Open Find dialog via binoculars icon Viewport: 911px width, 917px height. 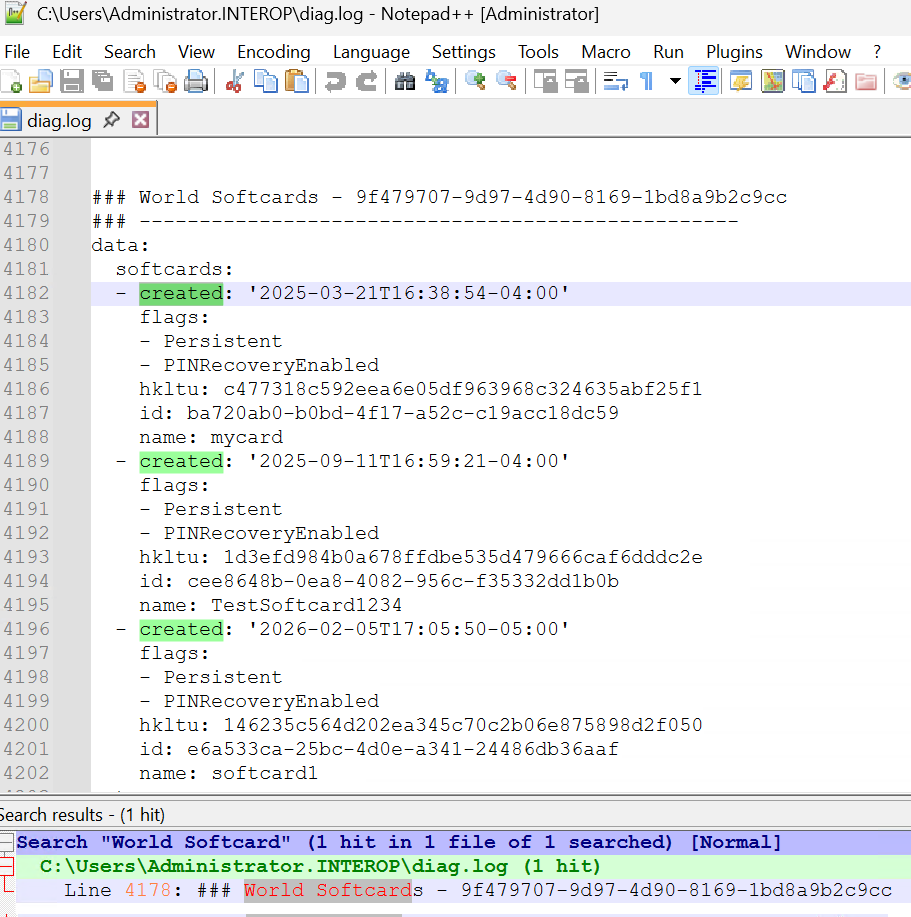(405, 81)
